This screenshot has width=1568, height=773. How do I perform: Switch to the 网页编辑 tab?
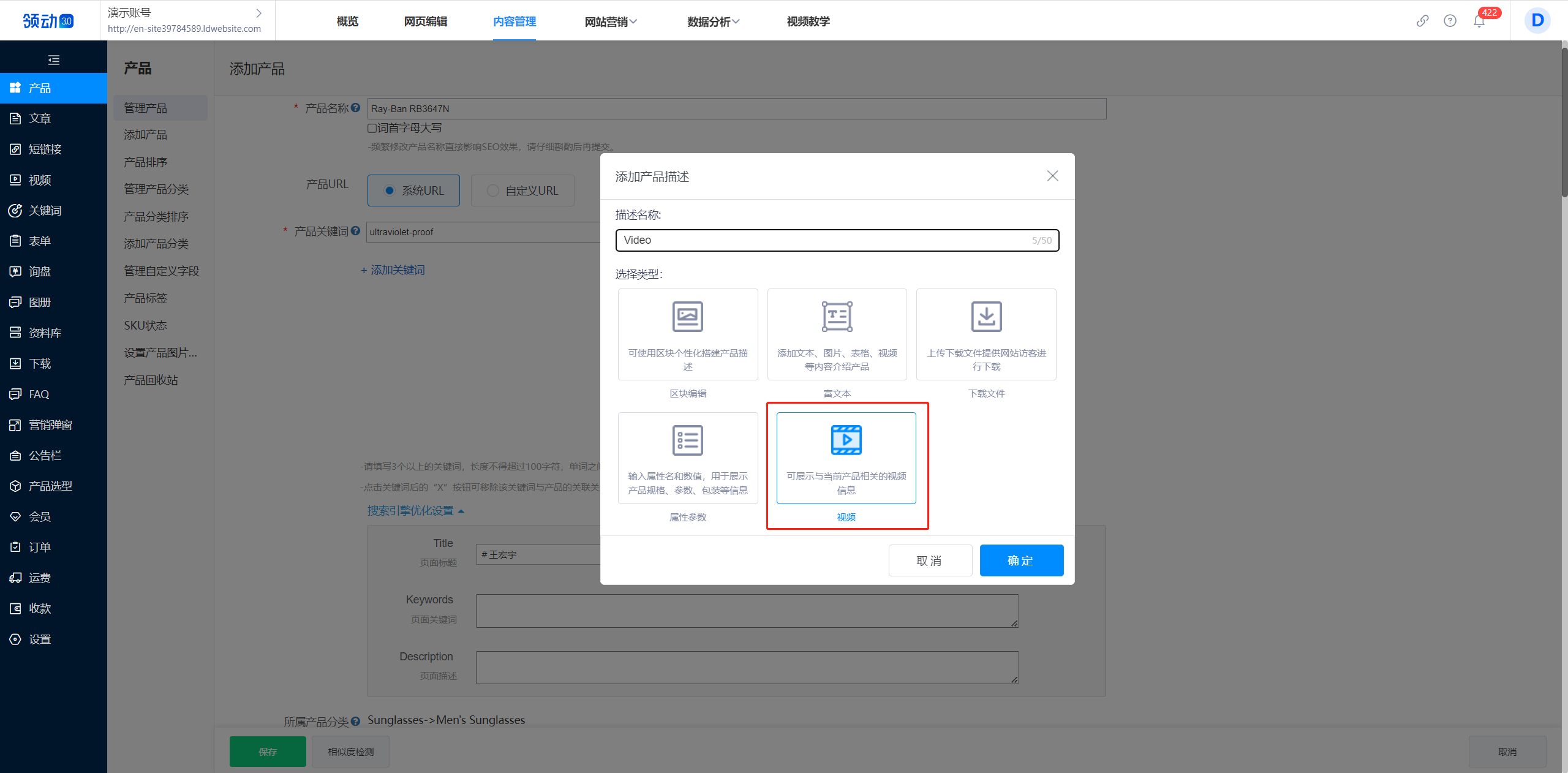pyautogui.click(x=425, y=21)
